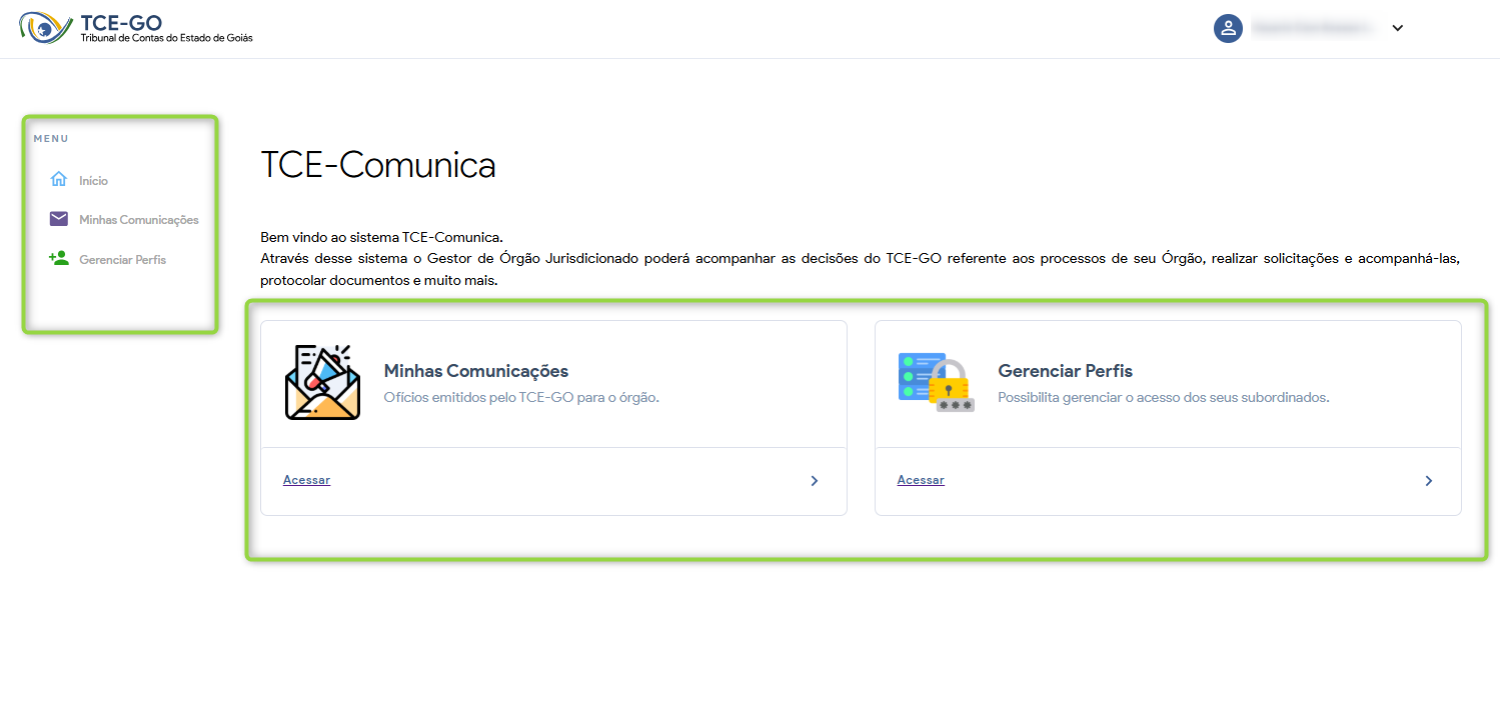The height and width of the screenshot is (713, 1500).
Task: Click 'Ofícios emitidos pelo TCE-GO para o órgão.' text
Action: point(521,397)
